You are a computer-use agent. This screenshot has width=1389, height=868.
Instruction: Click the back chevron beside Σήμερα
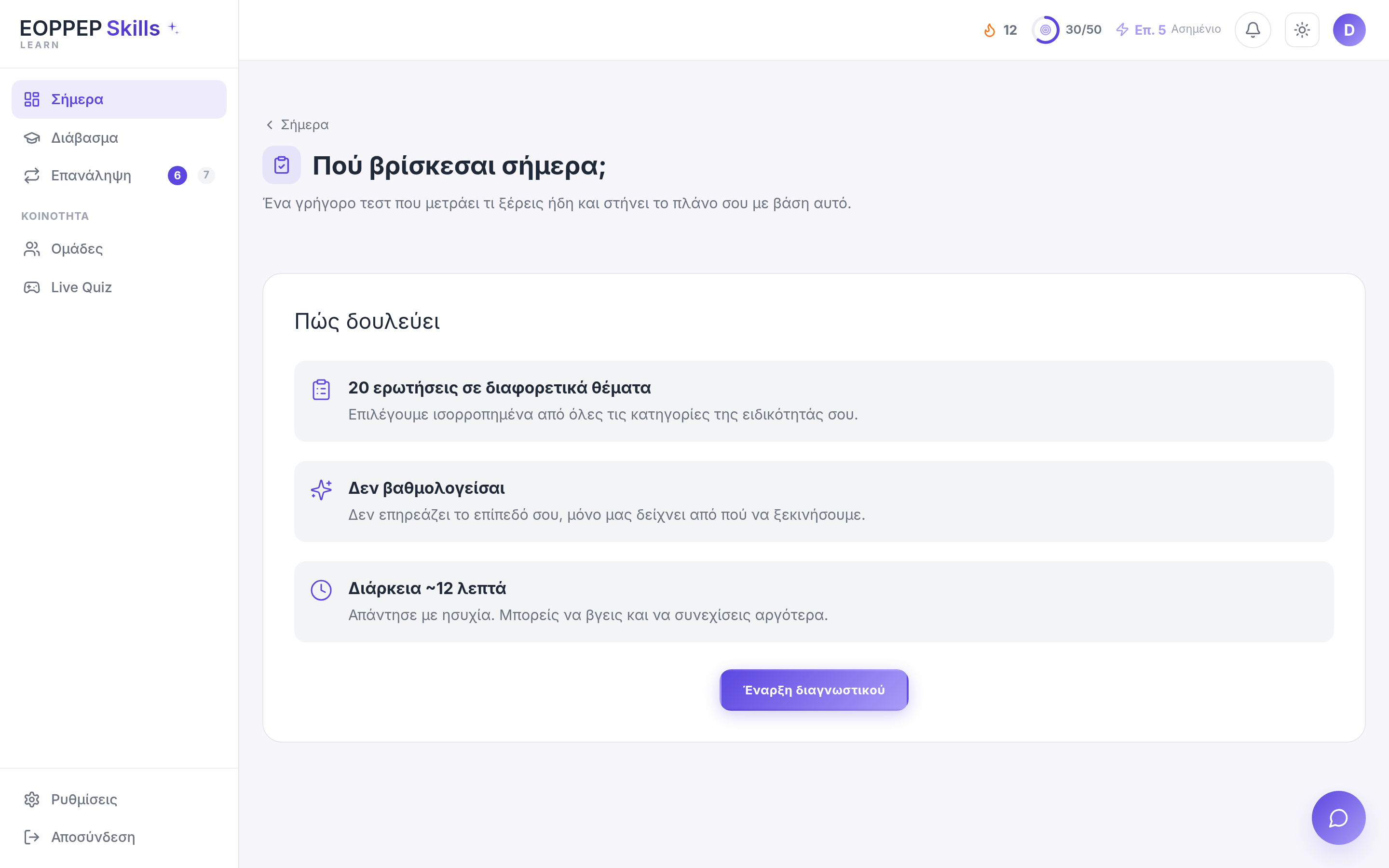(x=269, y=124)
